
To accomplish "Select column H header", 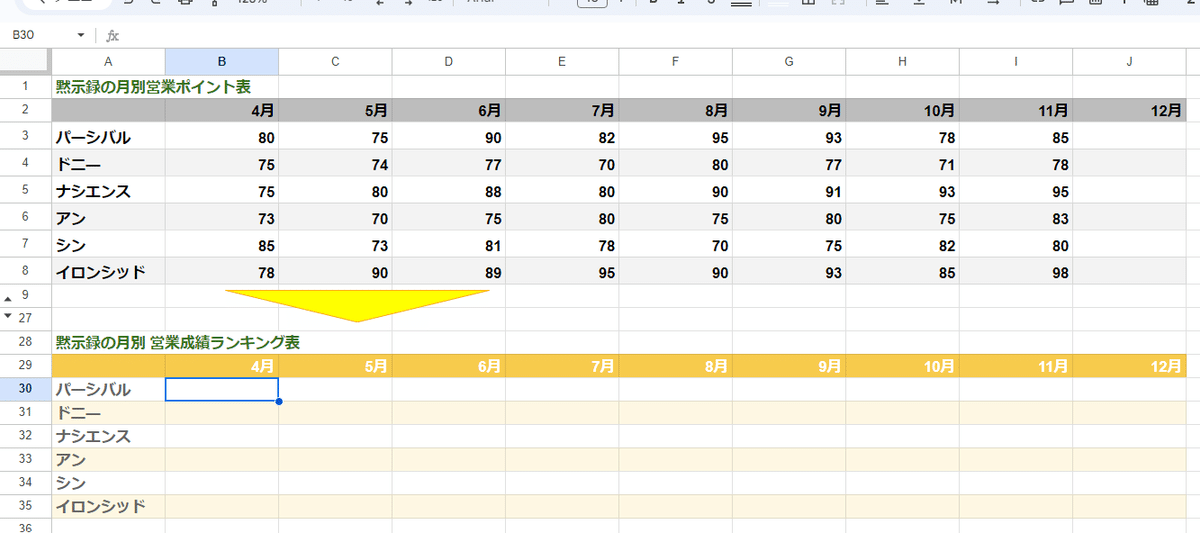I will [x=902, y=62].
